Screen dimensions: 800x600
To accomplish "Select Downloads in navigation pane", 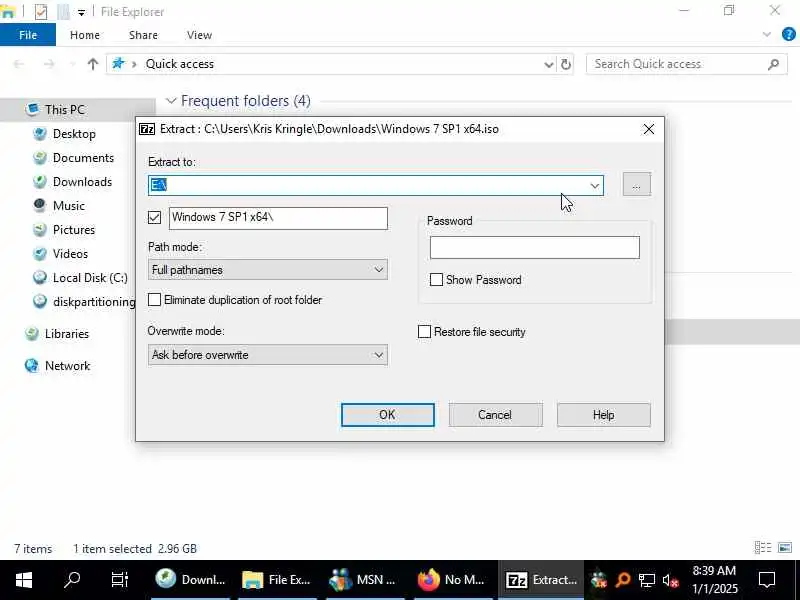I will coord(82,182).
